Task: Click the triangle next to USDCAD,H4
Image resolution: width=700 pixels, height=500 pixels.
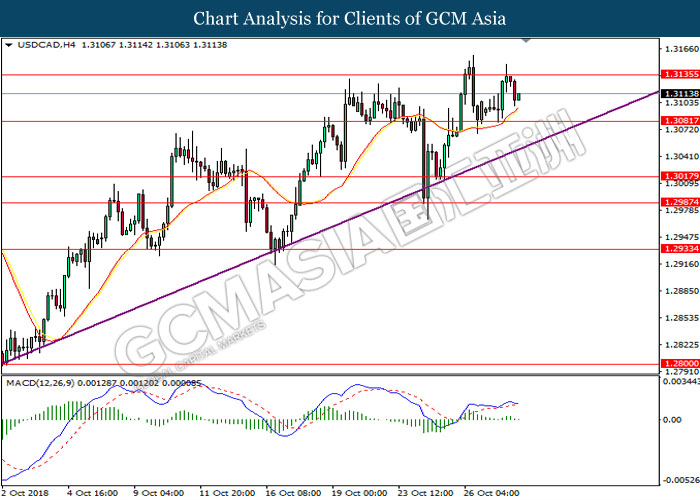Action: [8, 45]
